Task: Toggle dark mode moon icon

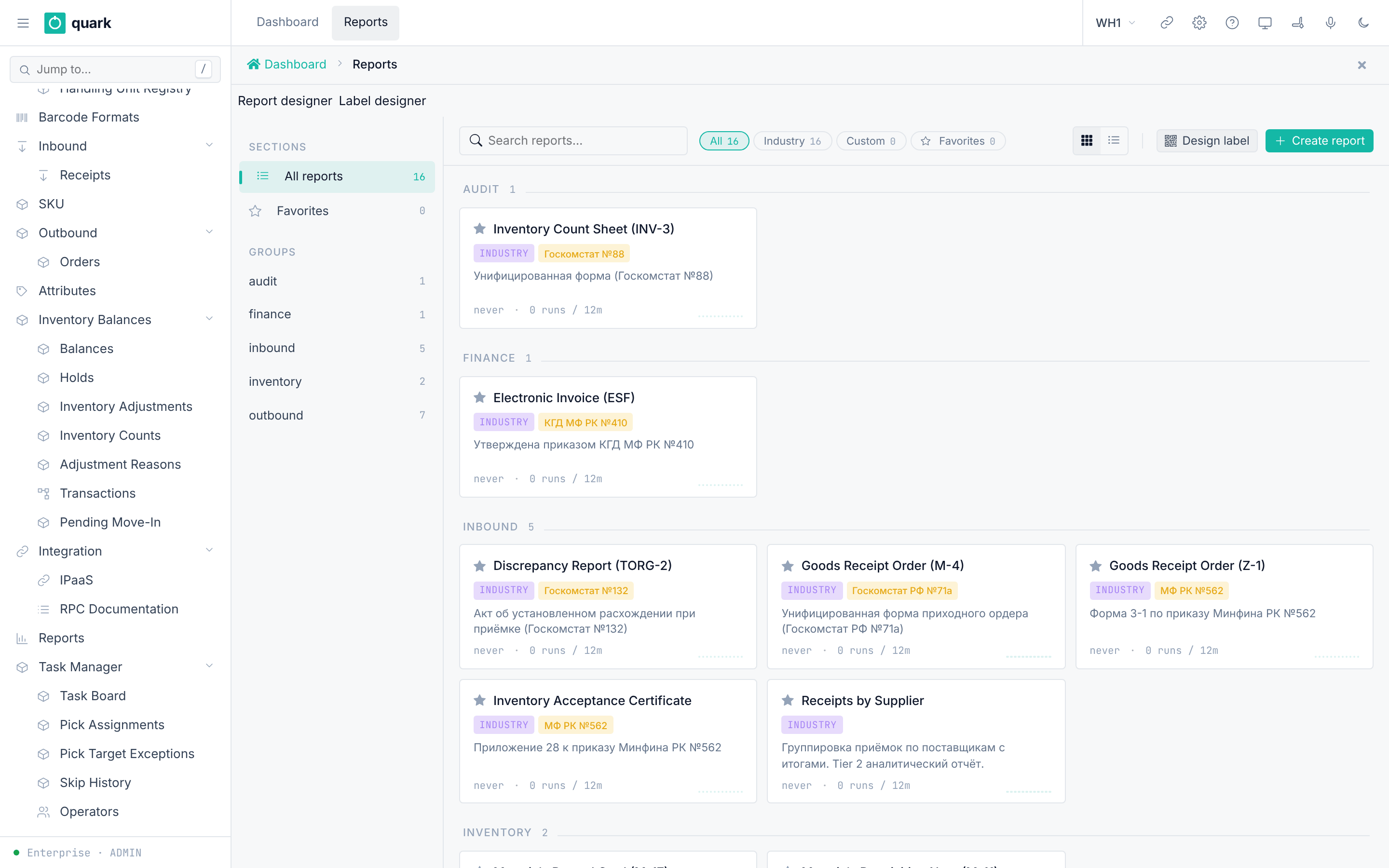Action: 1364,23
